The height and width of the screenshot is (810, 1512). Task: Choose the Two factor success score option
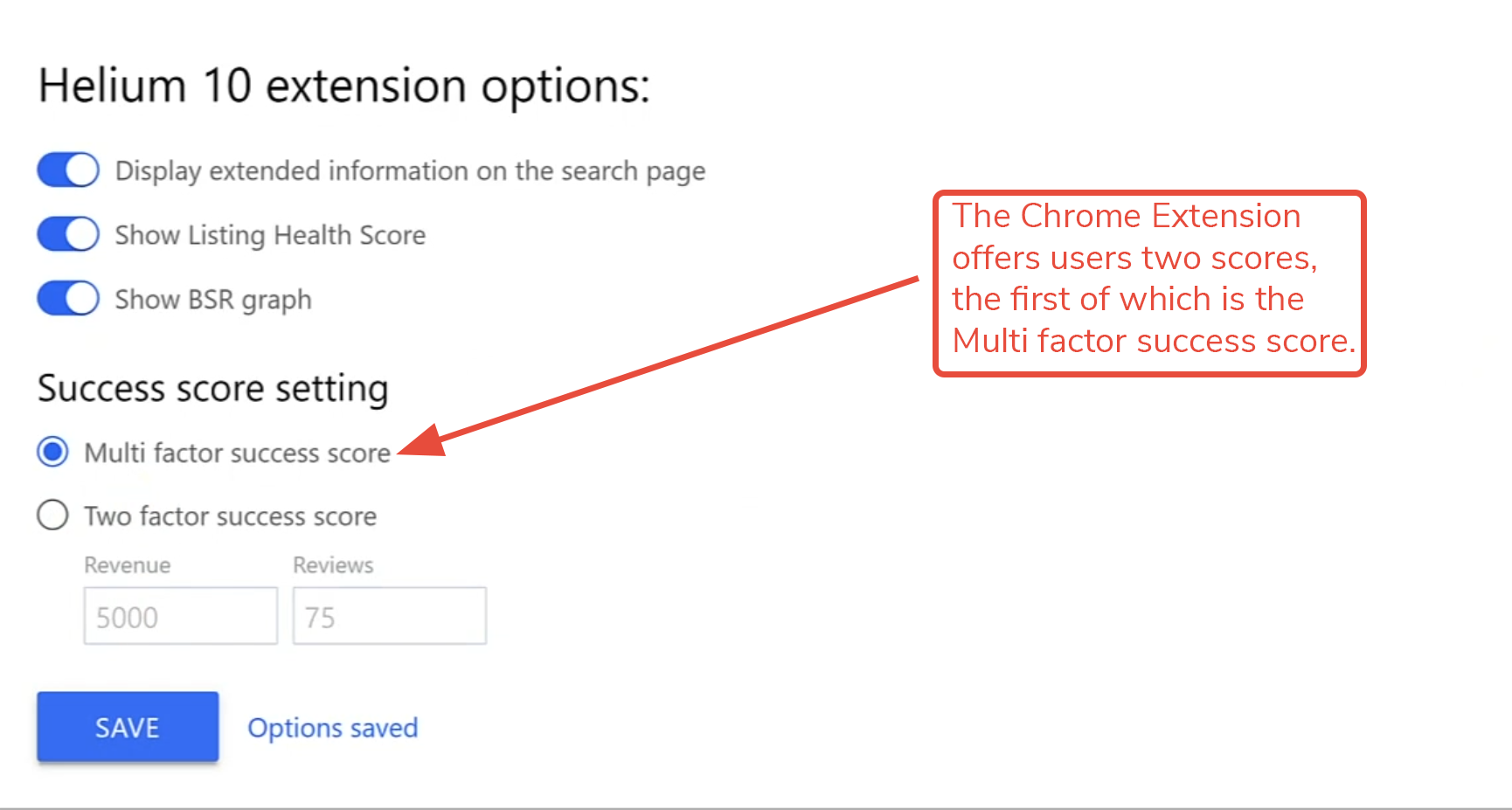[x=52, y=515]
